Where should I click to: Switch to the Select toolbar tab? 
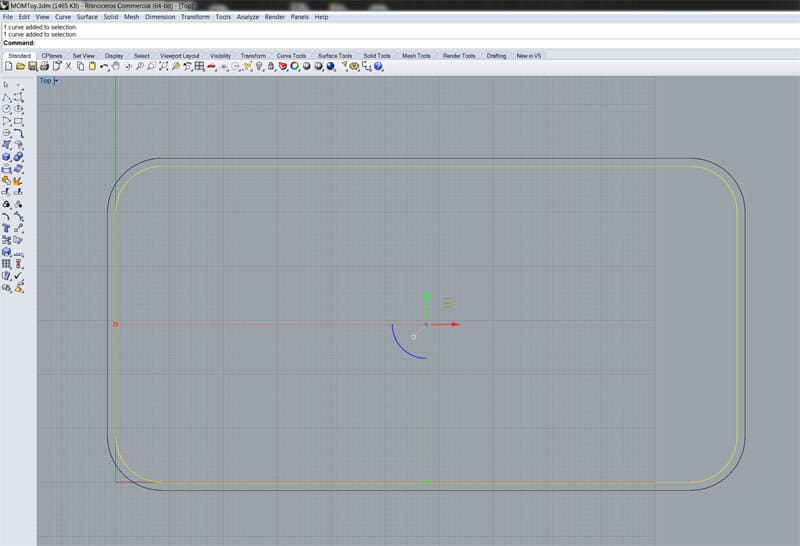pos(142,56)
